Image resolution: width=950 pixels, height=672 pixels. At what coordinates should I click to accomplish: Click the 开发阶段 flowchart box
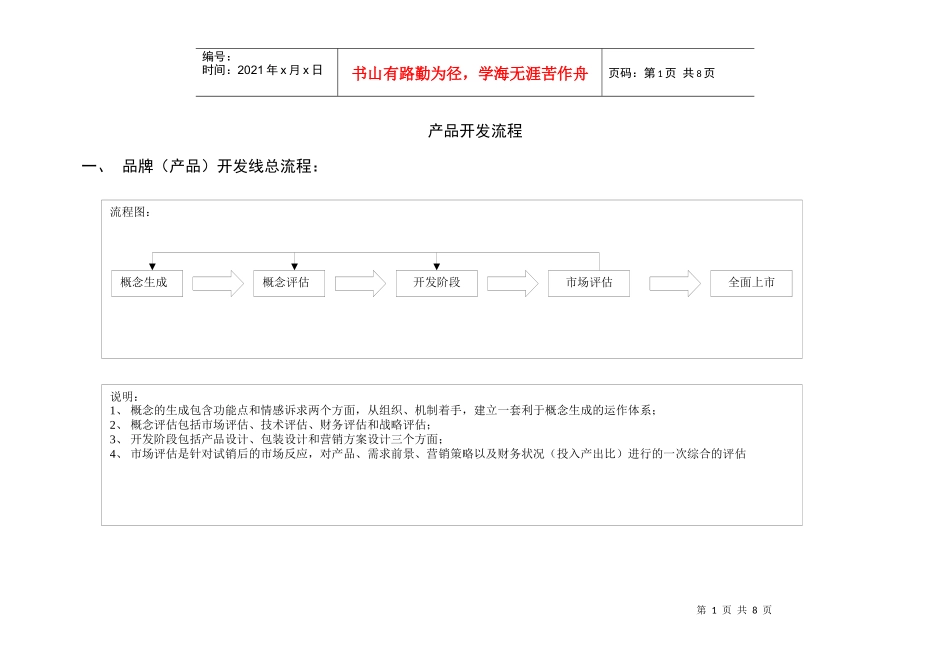click(x=437, y=283)
